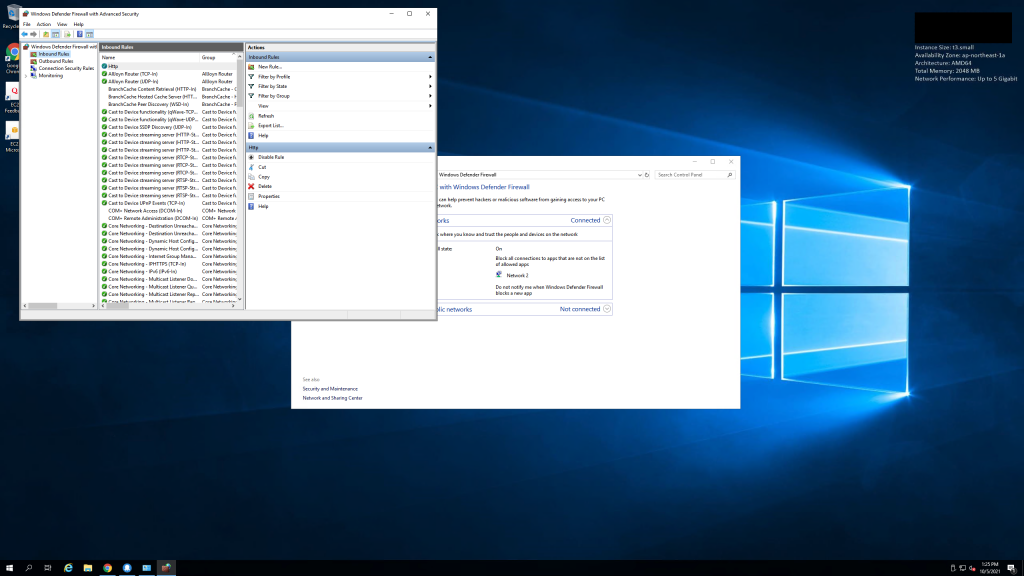1024x576 pixels.
Task: Collapse the Http actions section
Action: pos(430,148)
